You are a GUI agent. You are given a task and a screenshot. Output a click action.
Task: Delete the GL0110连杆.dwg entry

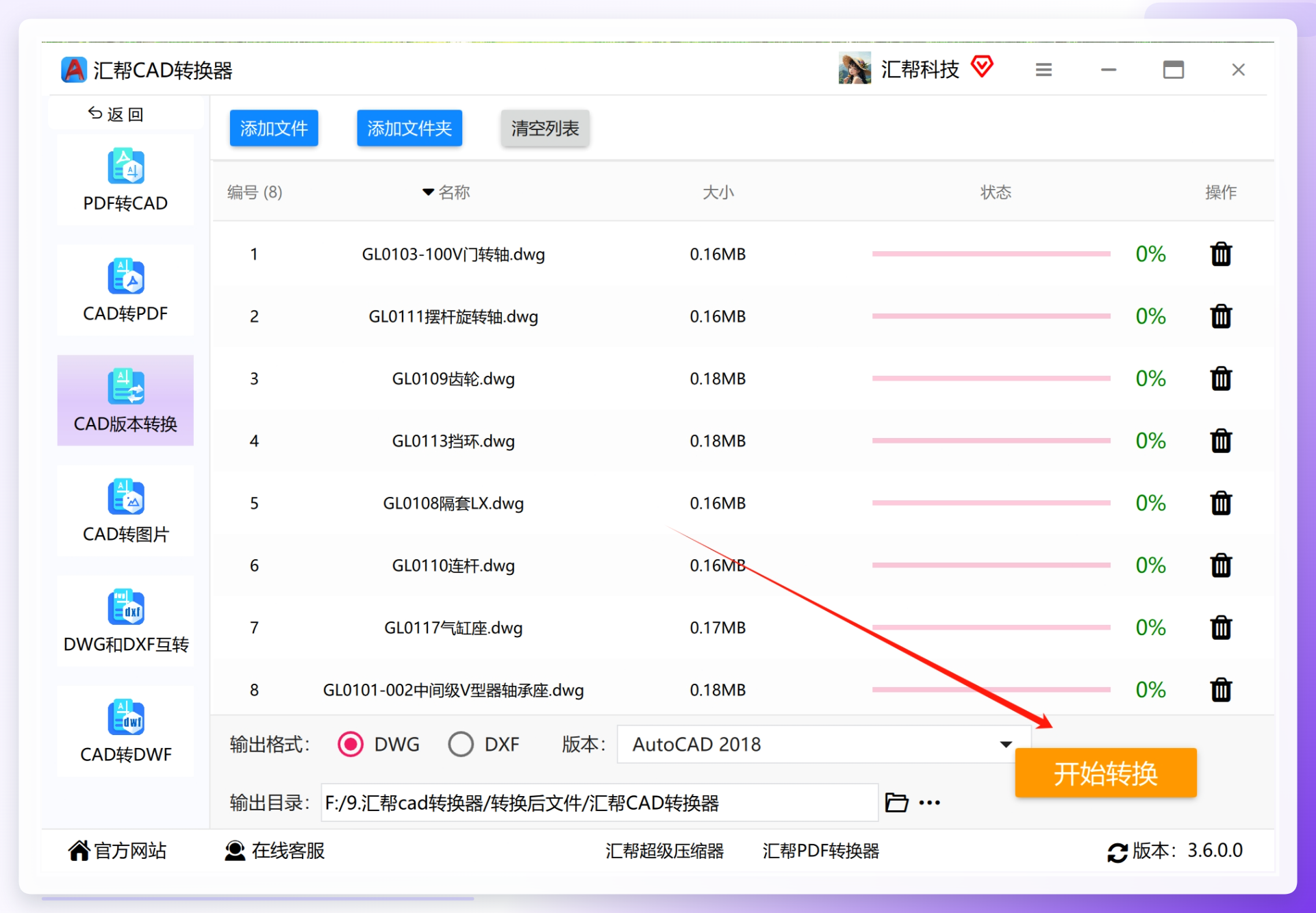(1221, 565)
